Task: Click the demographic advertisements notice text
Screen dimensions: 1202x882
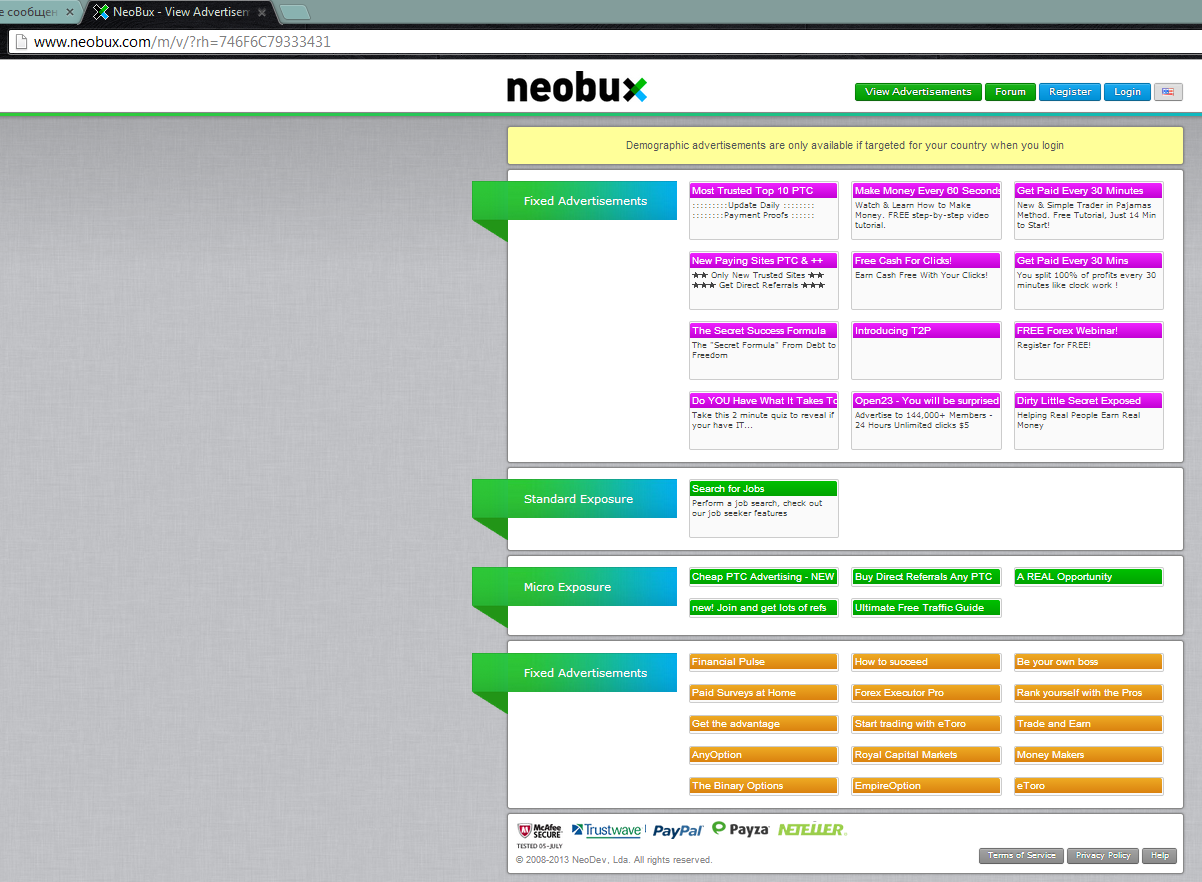Action: click(x=845, y=145)
